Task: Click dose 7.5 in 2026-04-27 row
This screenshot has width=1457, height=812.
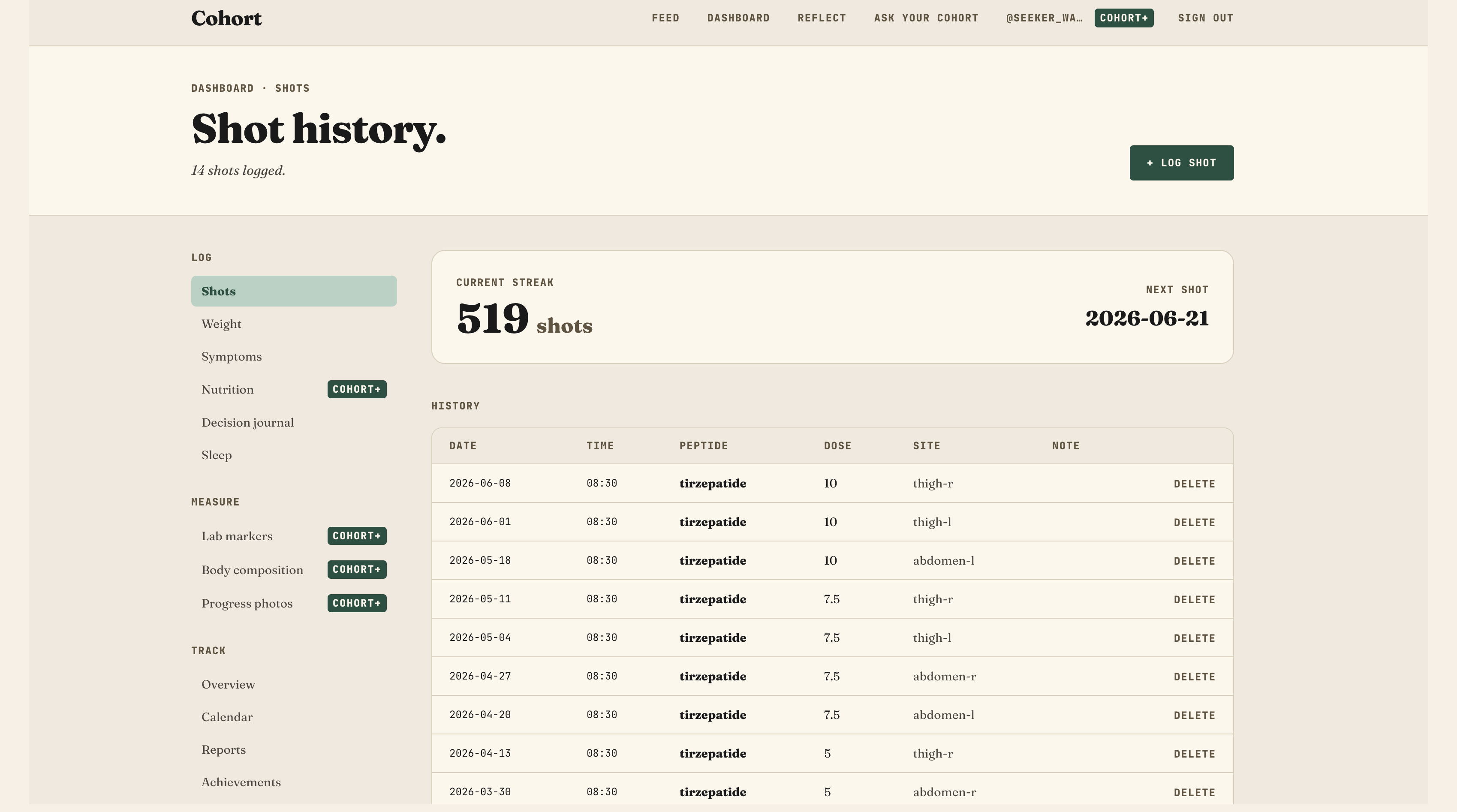Action: coord(831,676)
